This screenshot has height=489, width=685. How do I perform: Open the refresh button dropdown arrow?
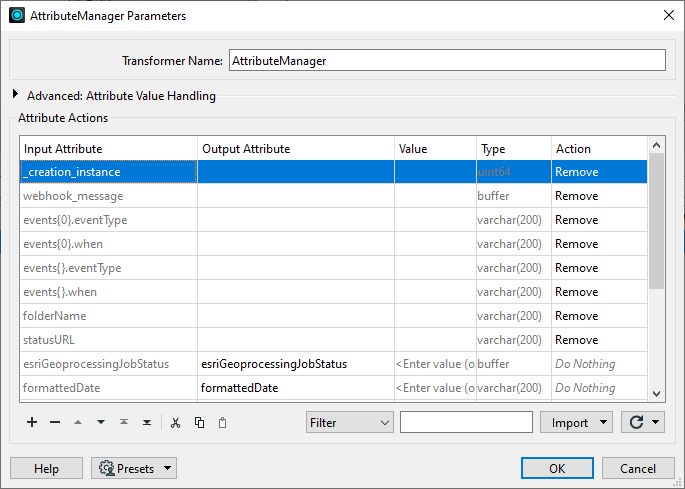[x=655, y=422]
